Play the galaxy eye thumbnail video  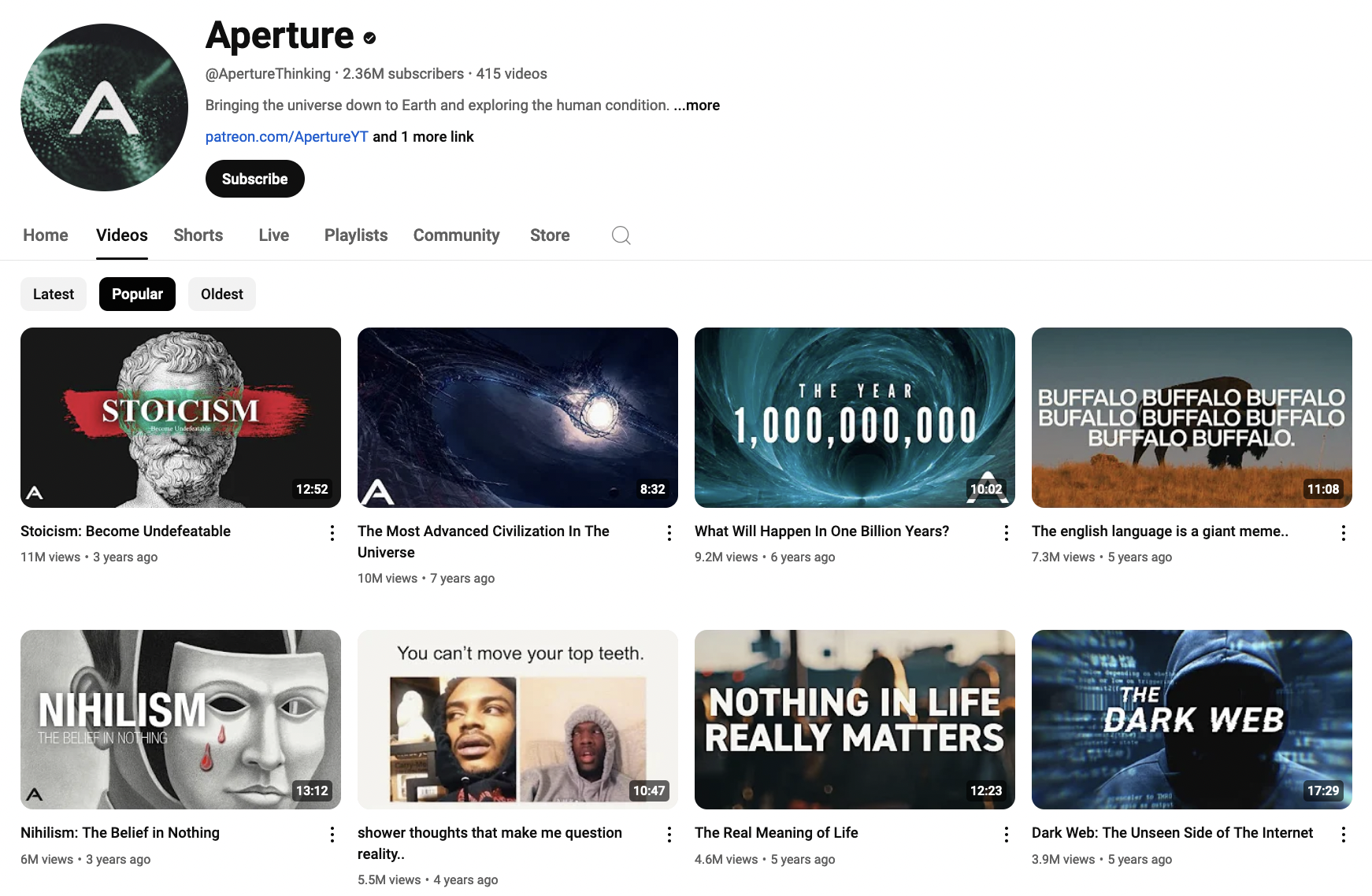point(517,417)
